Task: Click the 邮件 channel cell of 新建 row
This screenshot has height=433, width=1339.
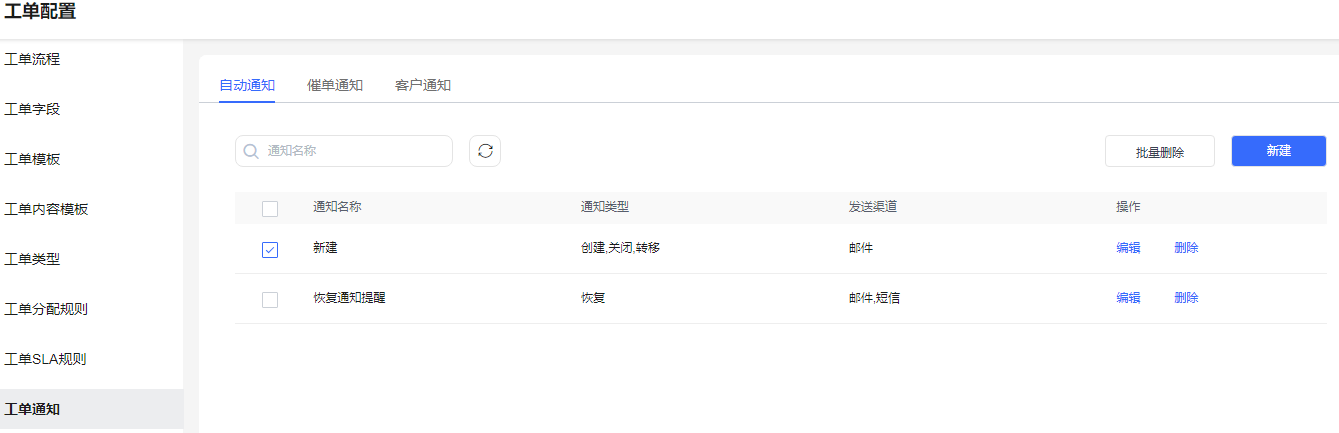Action: (x=861, y=247)
